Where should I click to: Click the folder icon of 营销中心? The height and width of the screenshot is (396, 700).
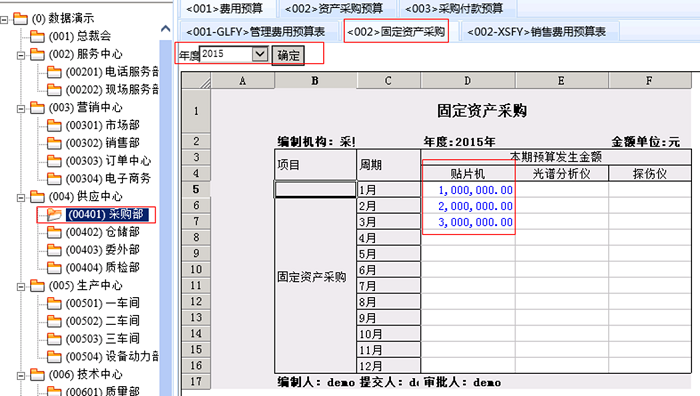pyautogui.click(x=37, y=108)
